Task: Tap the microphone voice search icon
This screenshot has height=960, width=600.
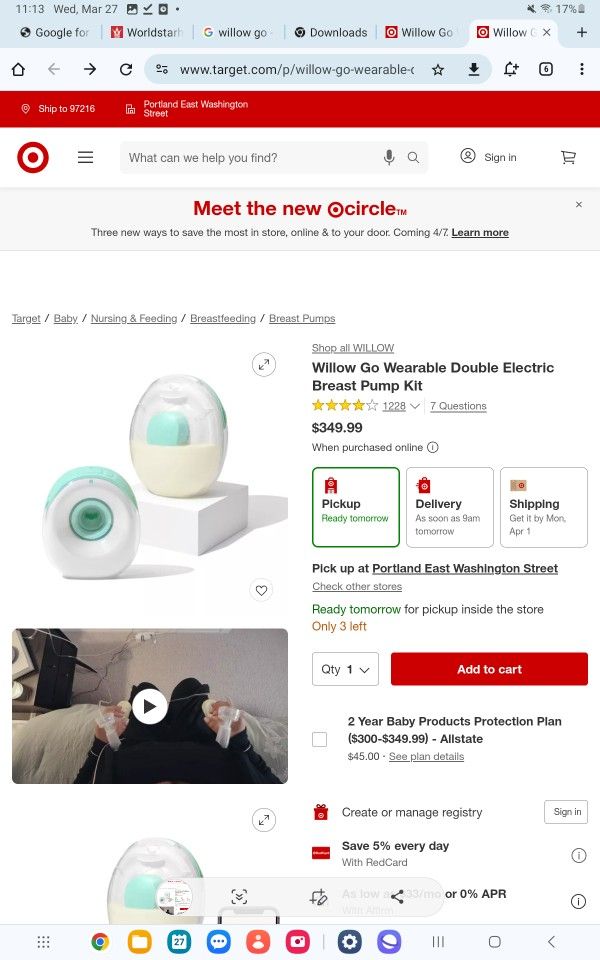Action: click(x=389, y=157)
